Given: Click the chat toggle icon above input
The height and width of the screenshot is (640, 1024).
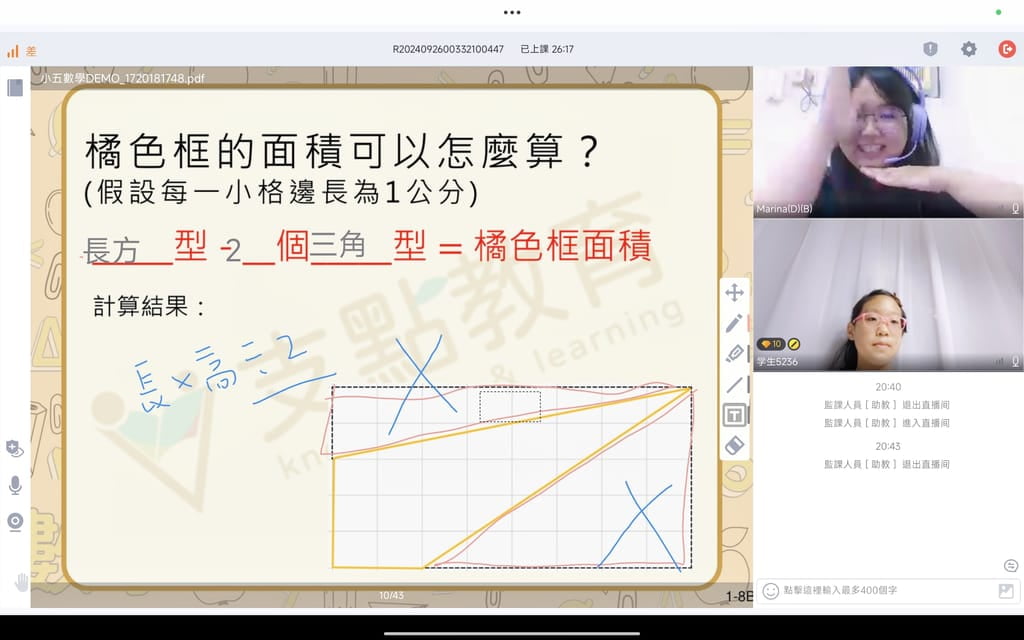Looking at the screenshot, I should 1010,566.
